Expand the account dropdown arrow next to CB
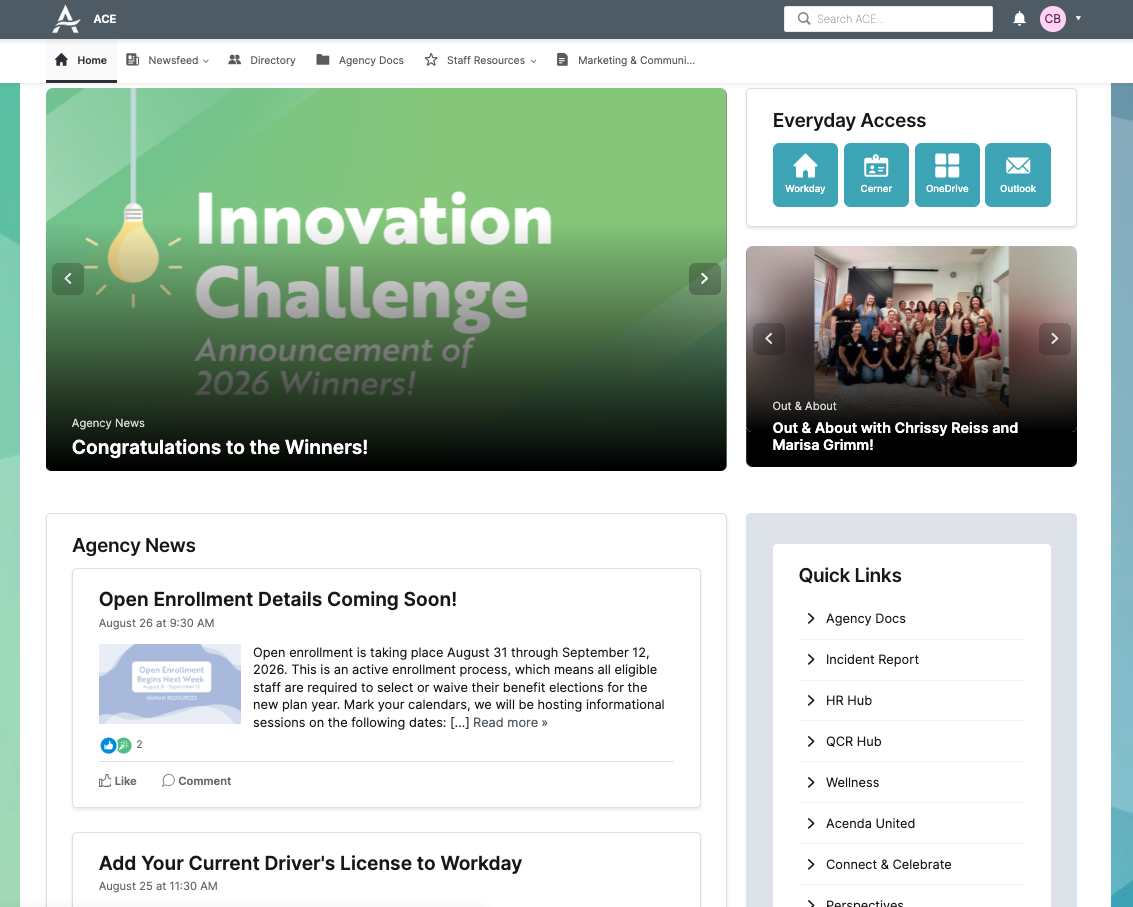 click(x=1078, y=18)
